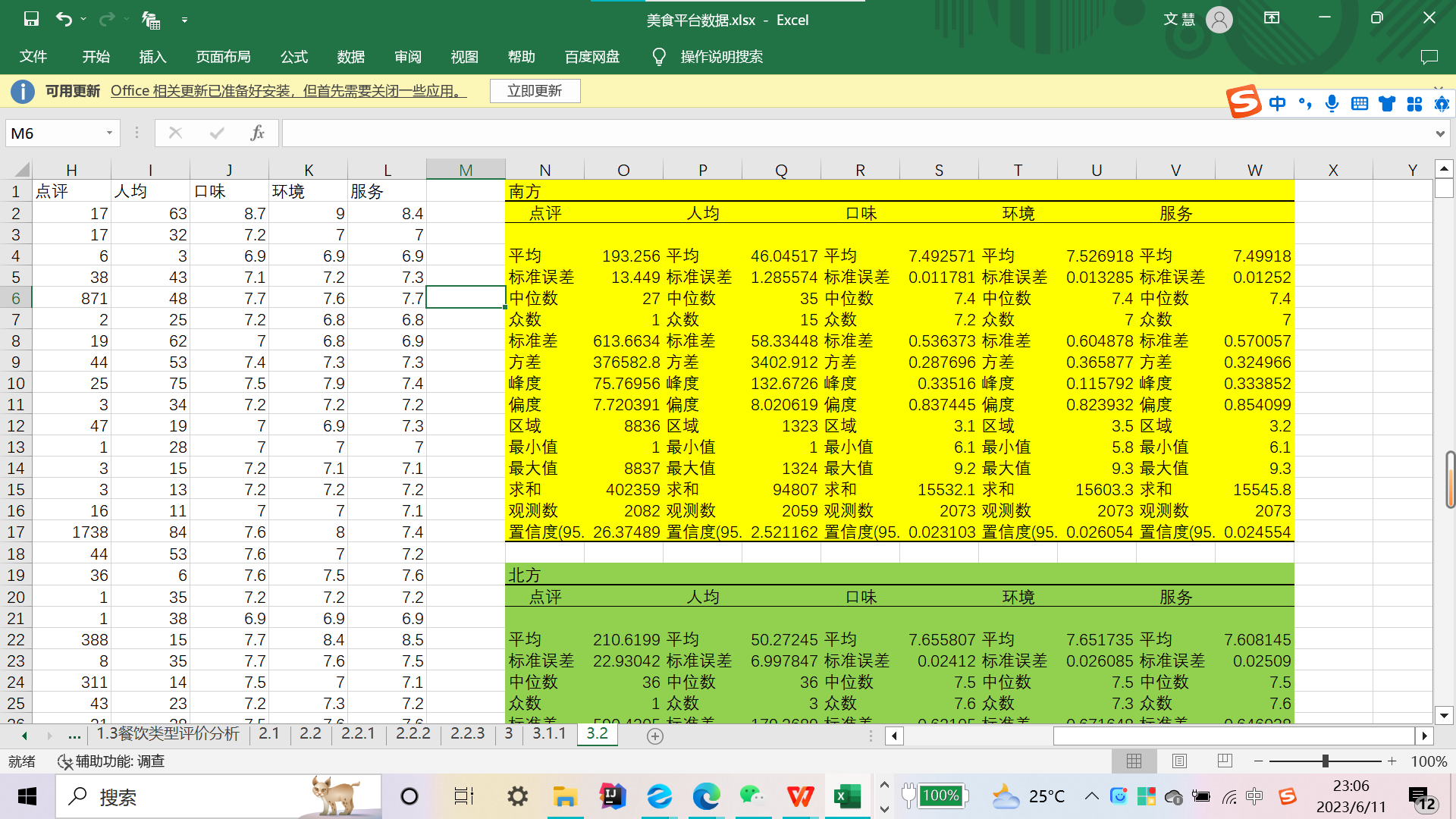The width and height of the screenshot is (1456, 819).
Task: Expand the formula bar with the chevron
Action: (1439, 134)
